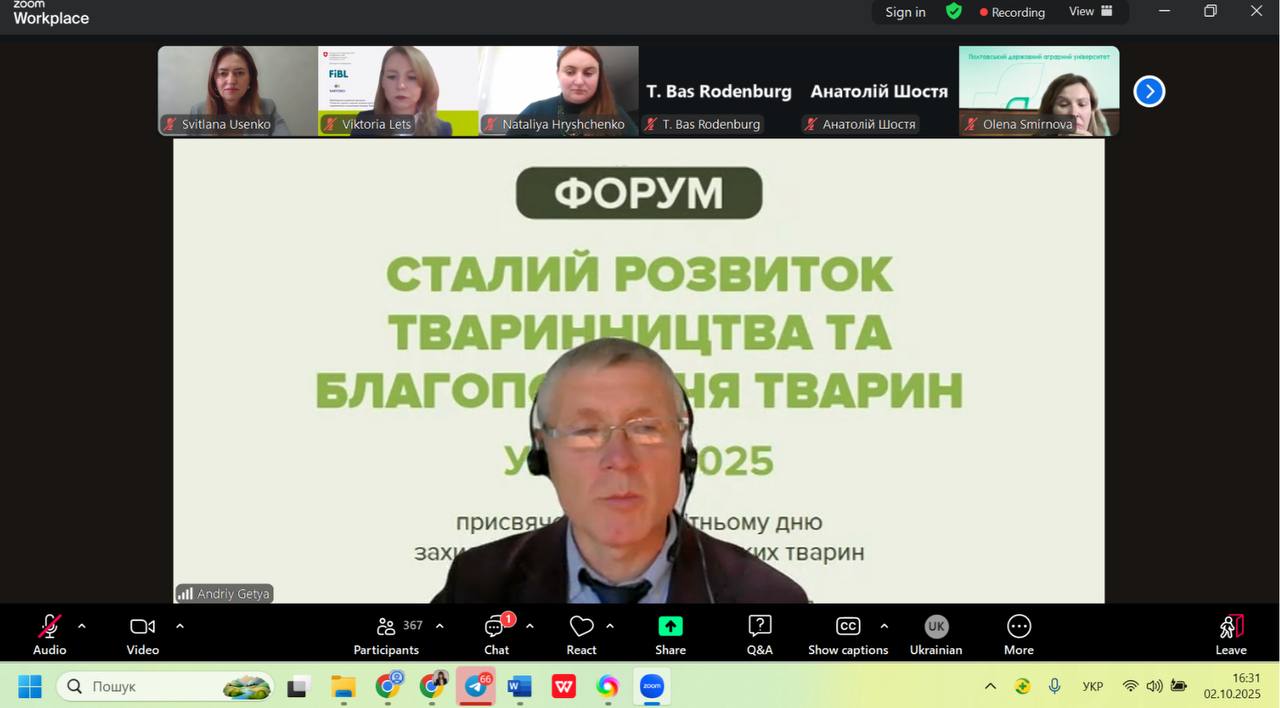Show next participants with blue arrow
This screenshot has height=708, width=1280.
tap(1149, 91)
